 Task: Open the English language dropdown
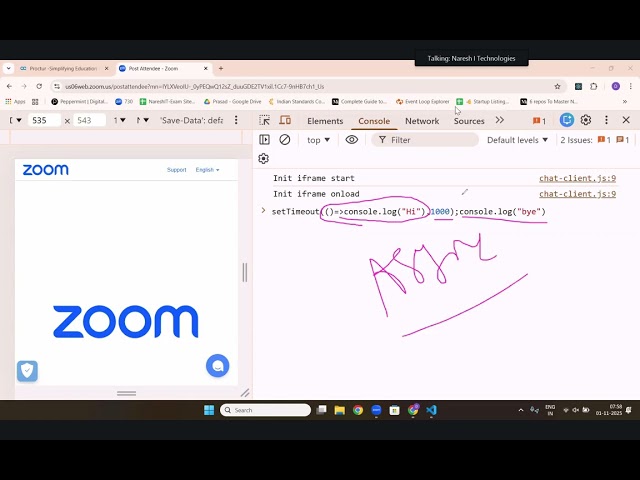point(207,170)
